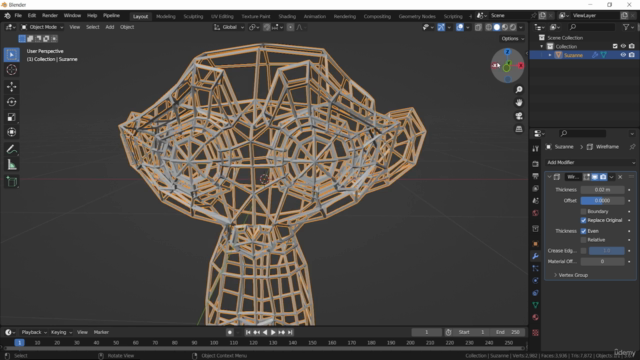This screenshot has height=360, width=640.
Task: Toggle Collection exclude checkbox in outliner
Action: tap(615, 46)
